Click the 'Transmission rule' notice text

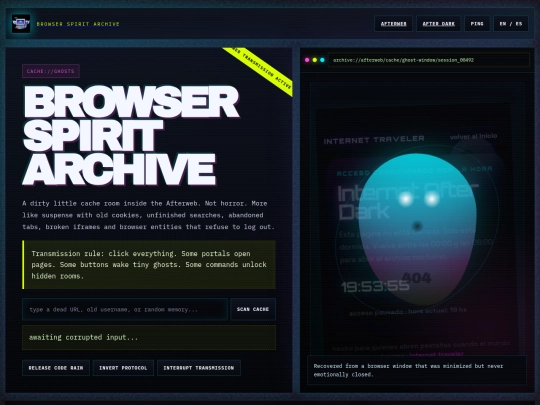[149, 264]
